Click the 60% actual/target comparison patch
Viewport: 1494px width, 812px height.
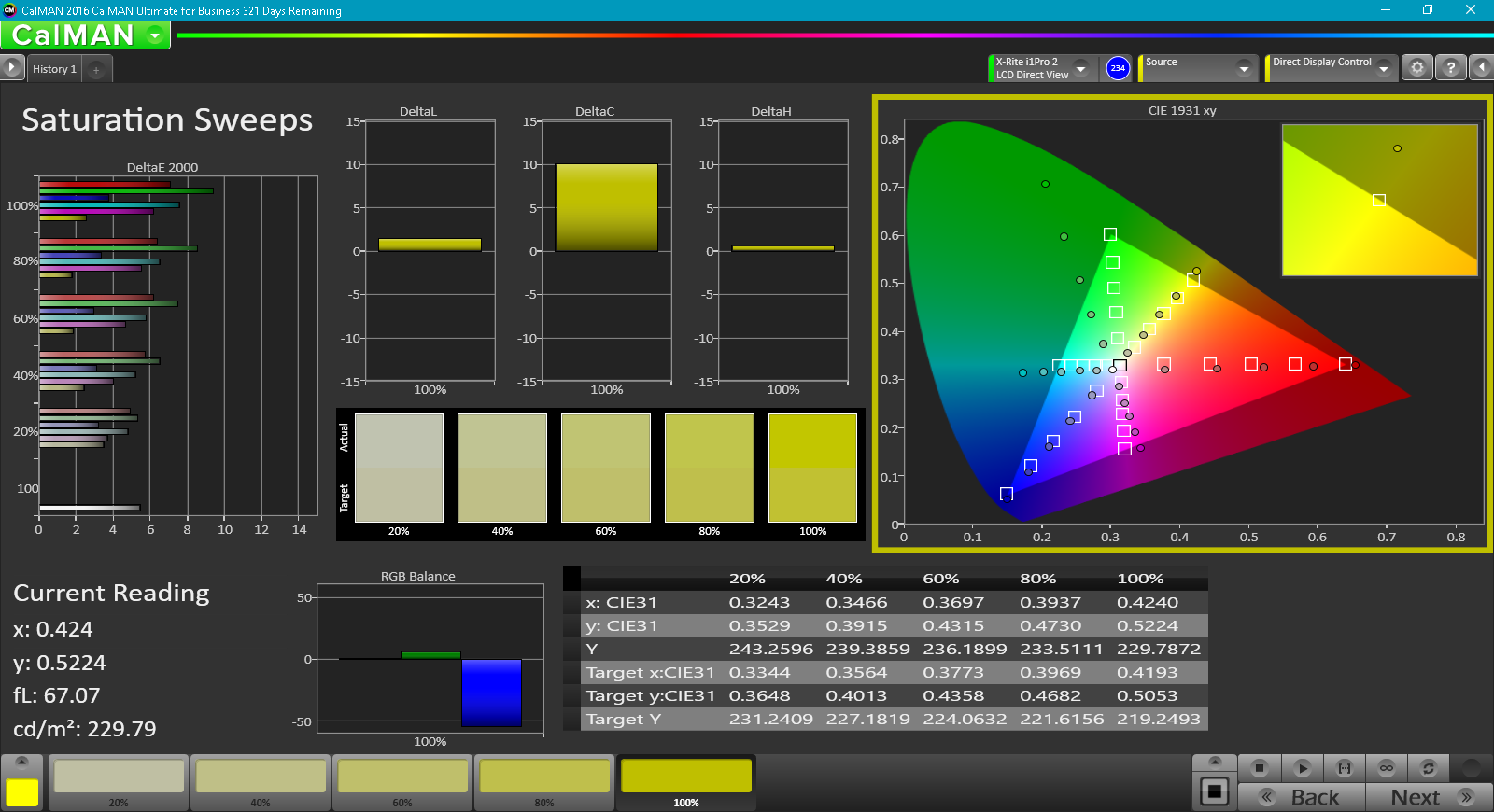pyautogui.click(x=606, y=468)
